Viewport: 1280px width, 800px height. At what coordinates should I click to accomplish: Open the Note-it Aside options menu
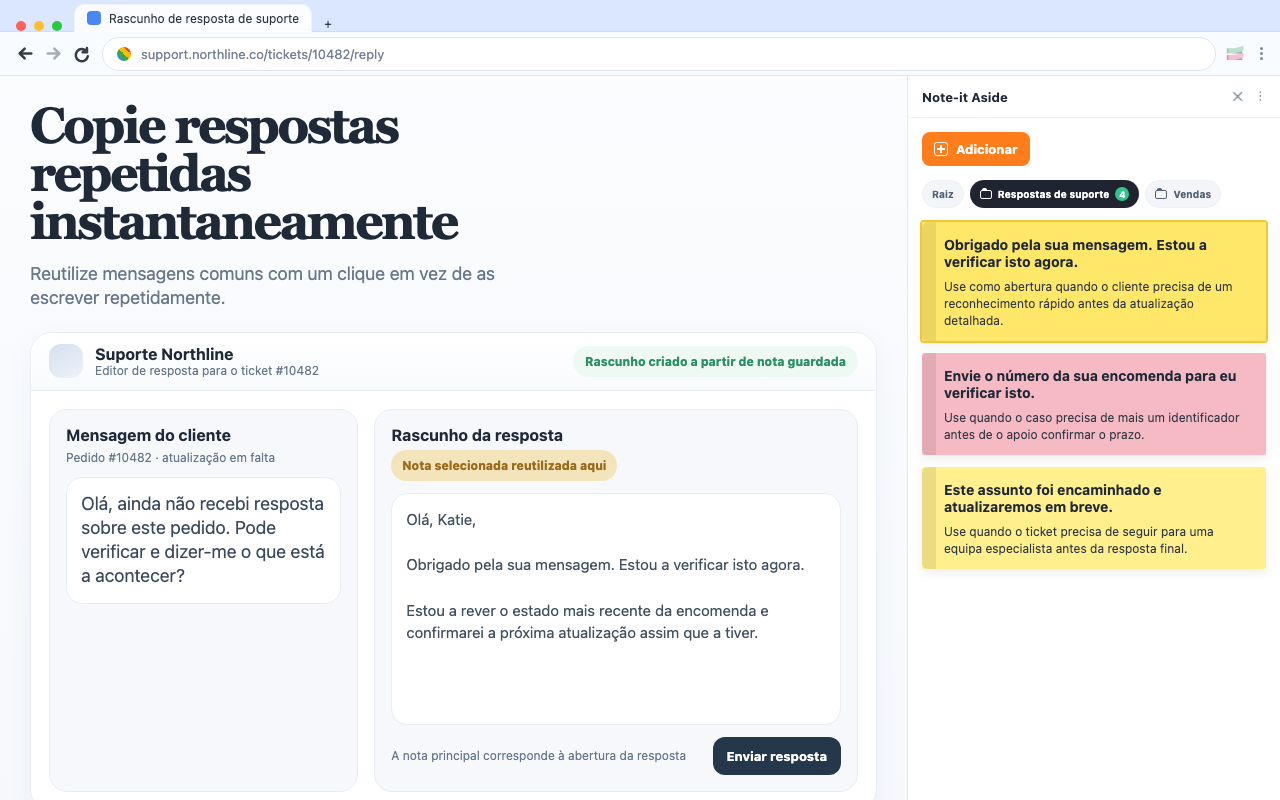pos(1260,96)
